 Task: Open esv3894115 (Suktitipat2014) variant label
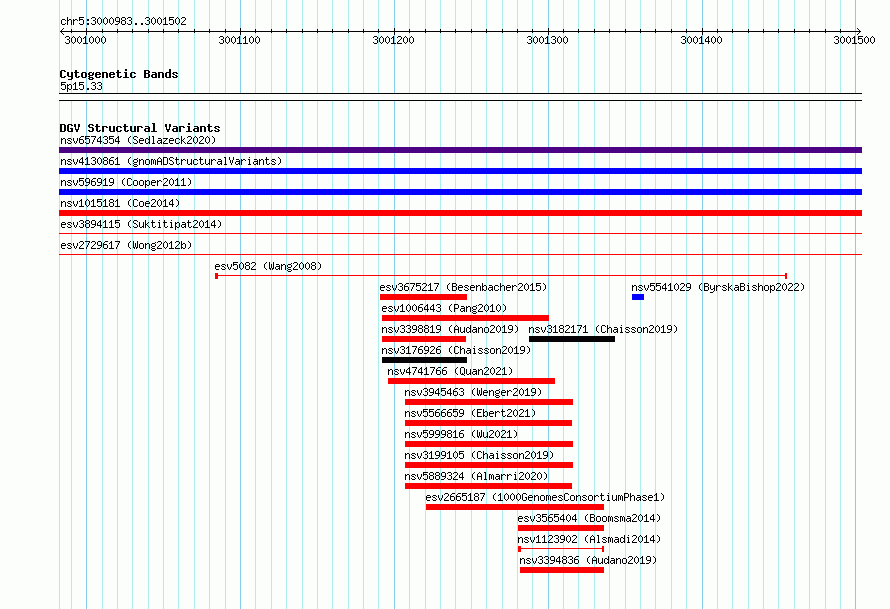[141, 224]
